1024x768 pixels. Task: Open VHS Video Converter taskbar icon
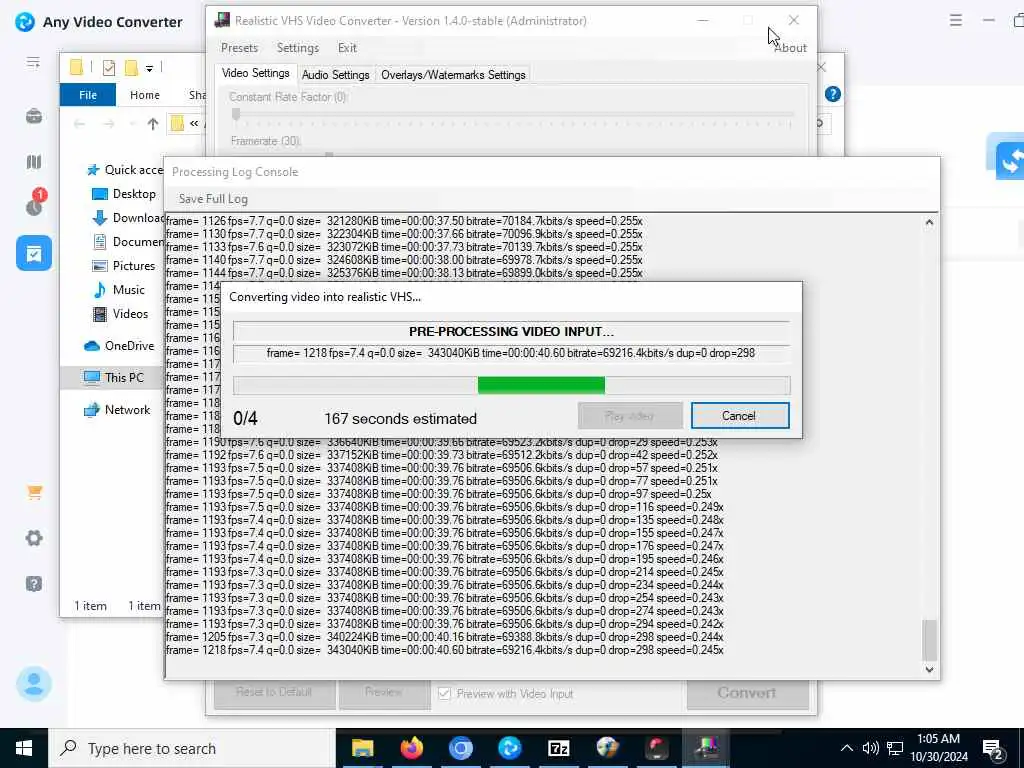click(x=706, y=748)
